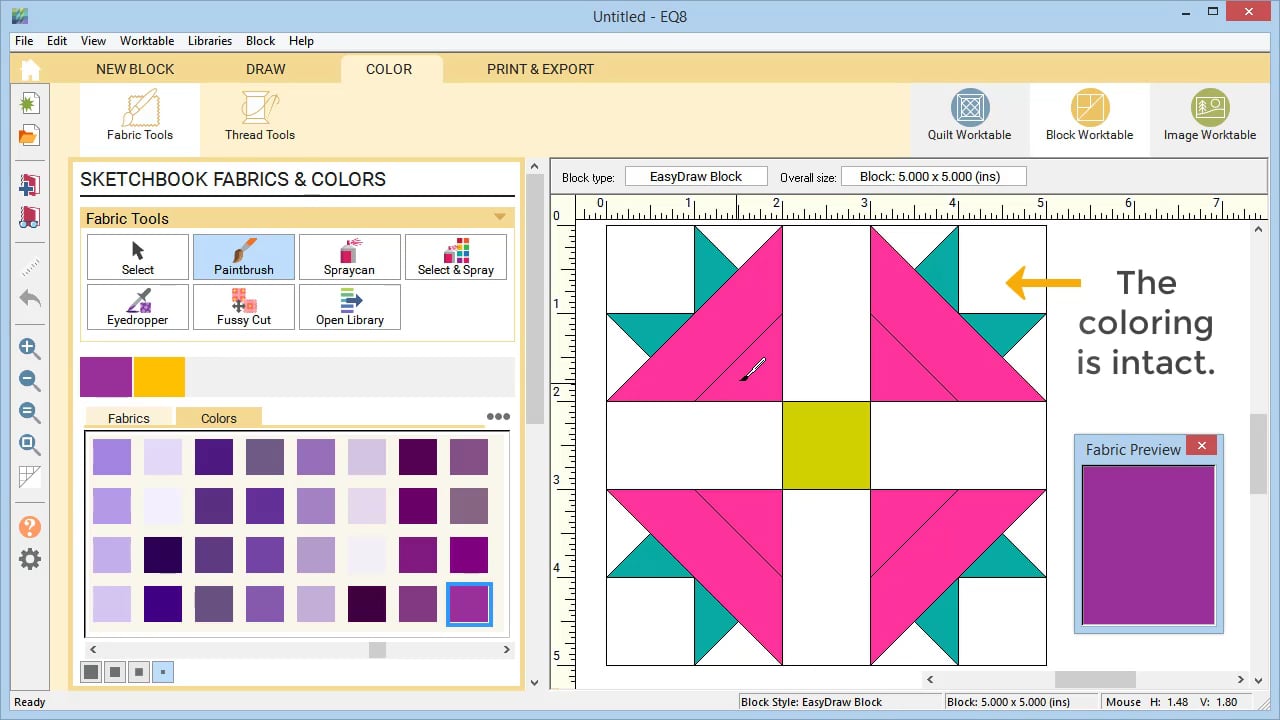This screenshot has width=1280, height=720.
Task: Switch to the DRAW tab
Action: 265,69
